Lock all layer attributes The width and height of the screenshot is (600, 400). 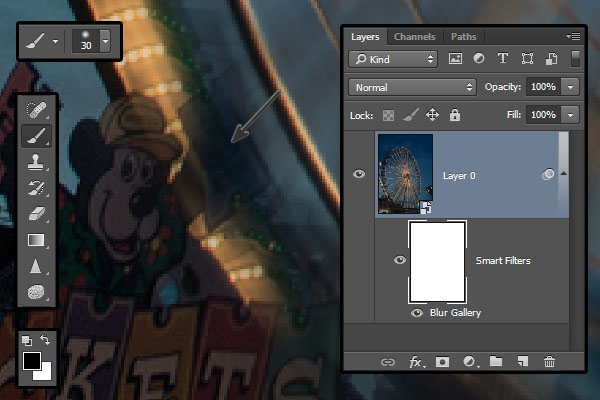455,115
